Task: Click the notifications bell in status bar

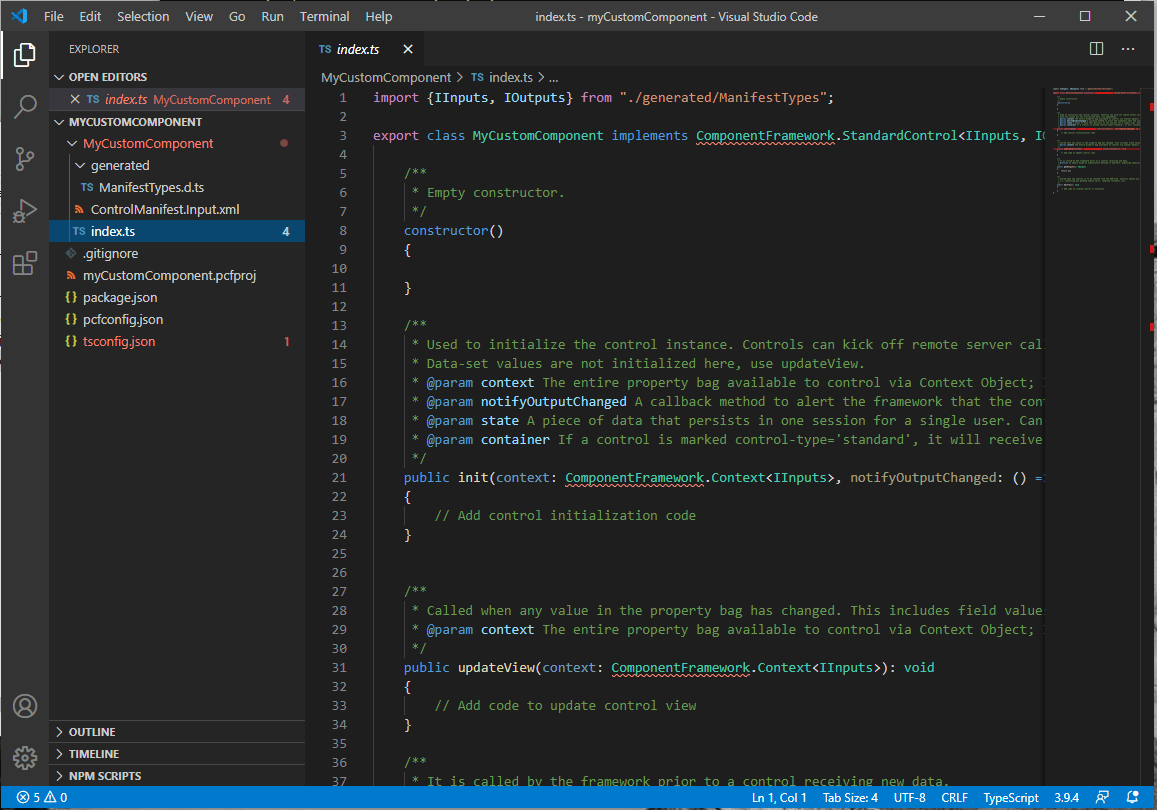Action: (x=1132, y=797)
